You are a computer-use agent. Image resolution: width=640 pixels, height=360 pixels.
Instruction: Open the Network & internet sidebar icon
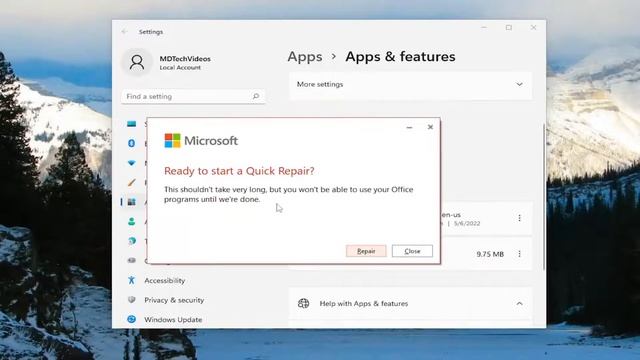pos(131,163)
